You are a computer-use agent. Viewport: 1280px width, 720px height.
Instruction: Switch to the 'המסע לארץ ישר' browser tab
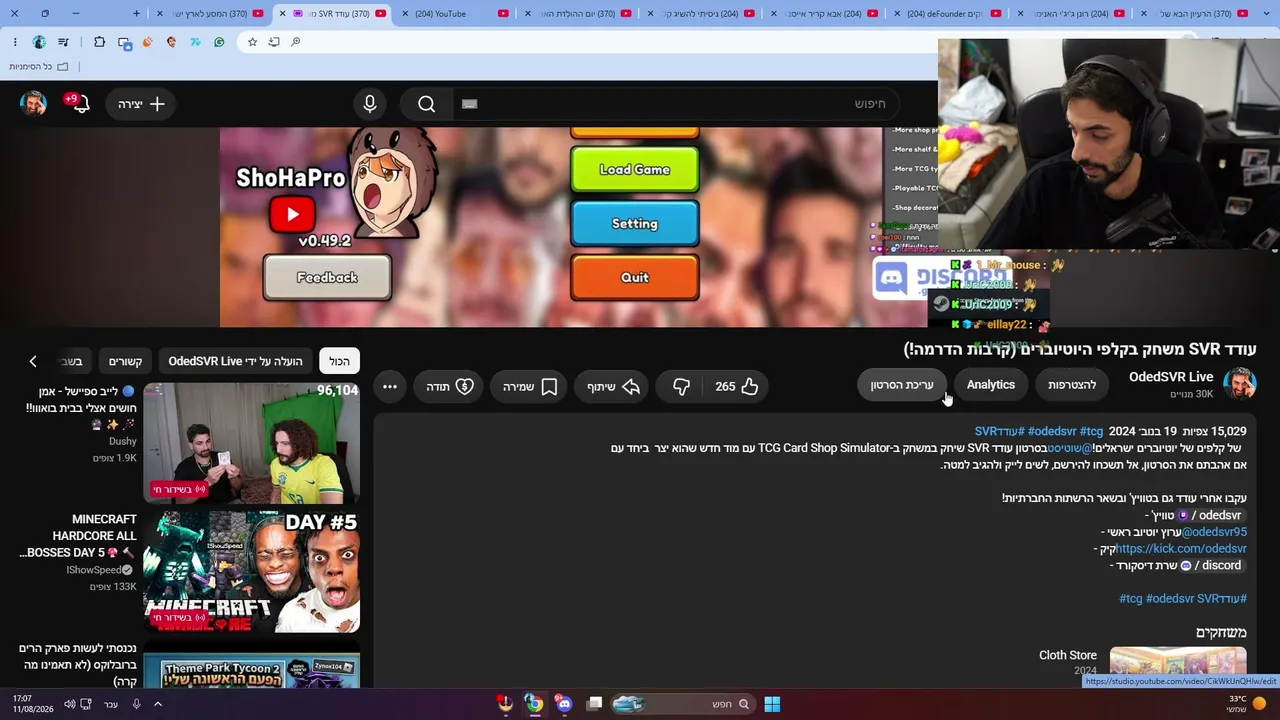(209, 14)
